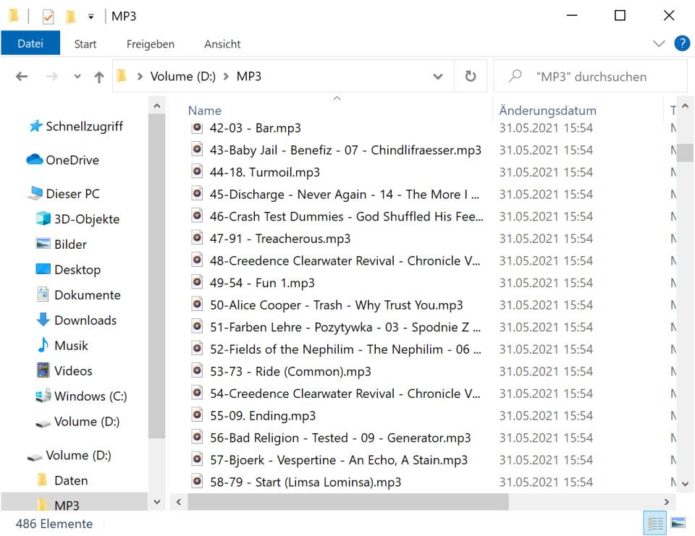Screen dimensions: 695x536
Task: Open quick access toolbar customize dropdown
Action: 91,16
